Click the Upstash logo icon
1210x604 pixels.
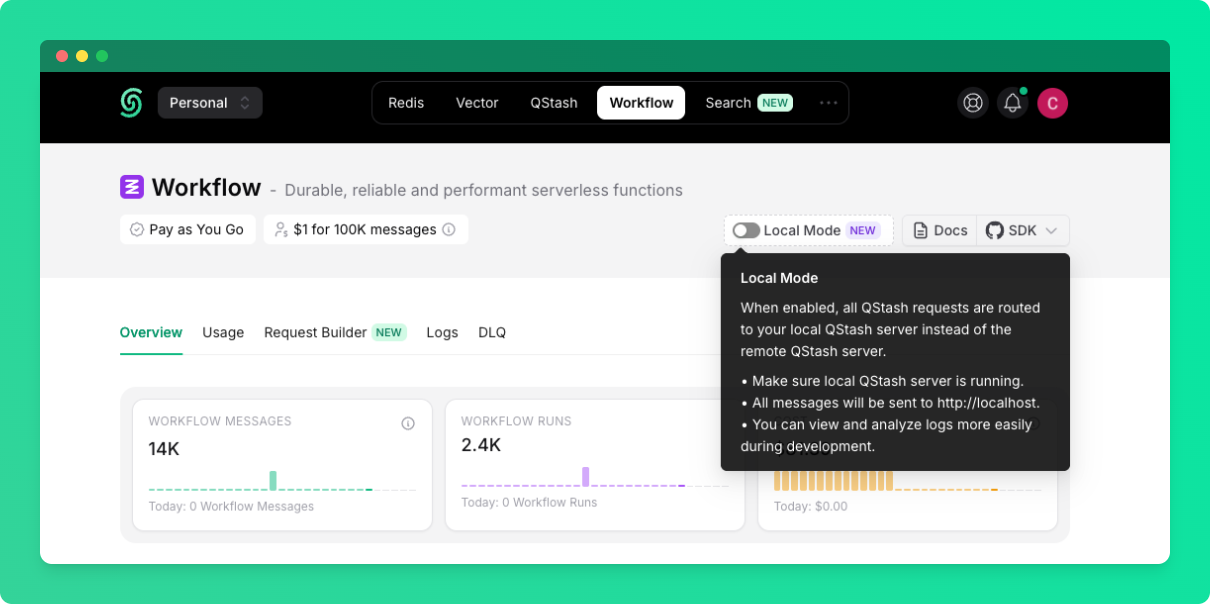pyautogui.click(x=131, y=102)
